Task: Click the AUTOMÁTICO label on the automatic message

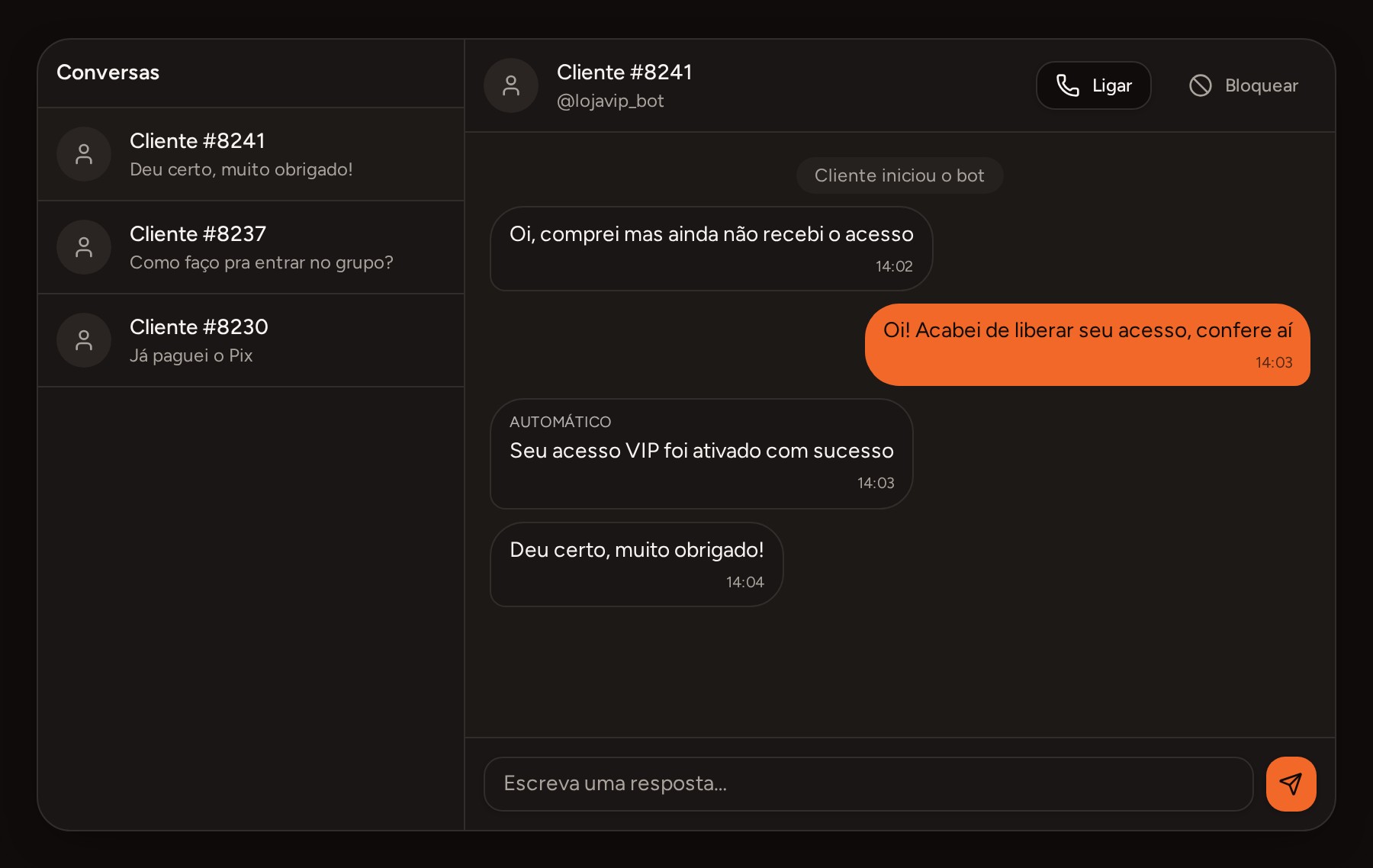Action: coord(561,422)
